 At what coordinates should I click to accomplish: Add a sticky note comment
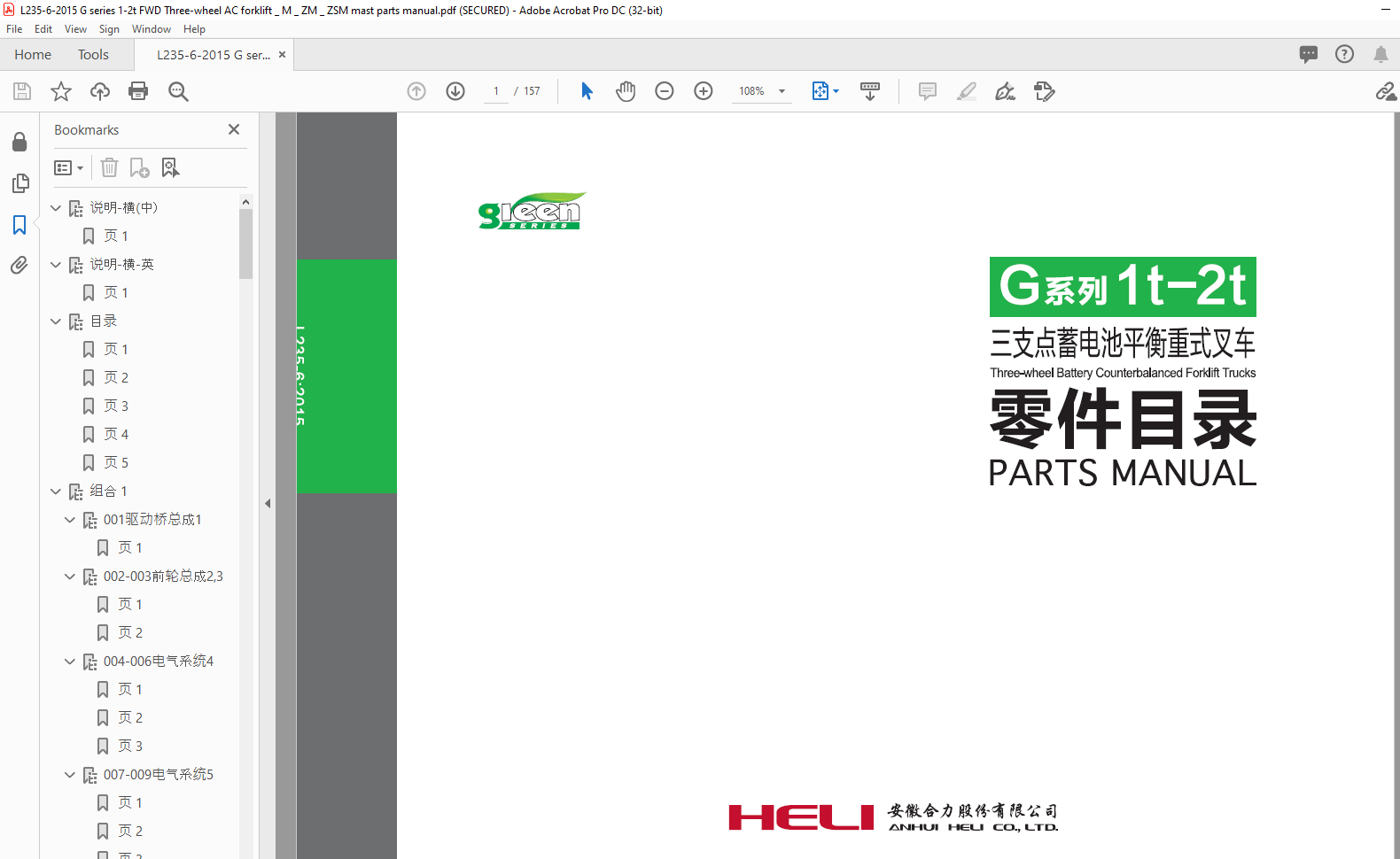[x=928, y=91]
